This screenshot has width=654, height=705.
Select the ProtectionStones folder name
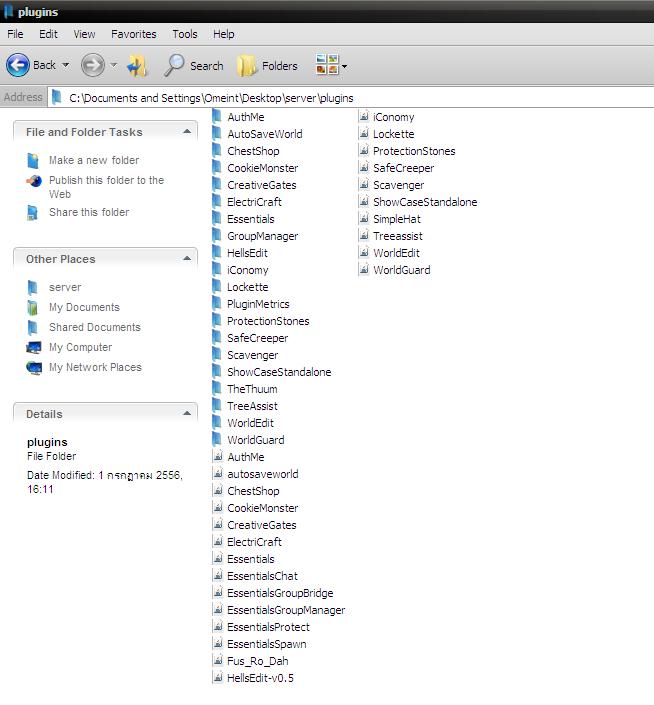coord(268,321)
